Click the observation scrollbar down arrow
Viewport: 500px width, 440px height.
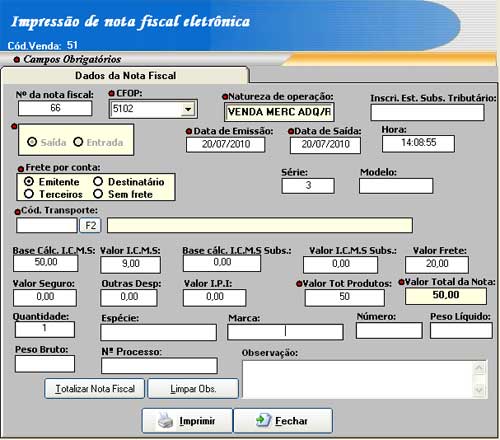479,389
